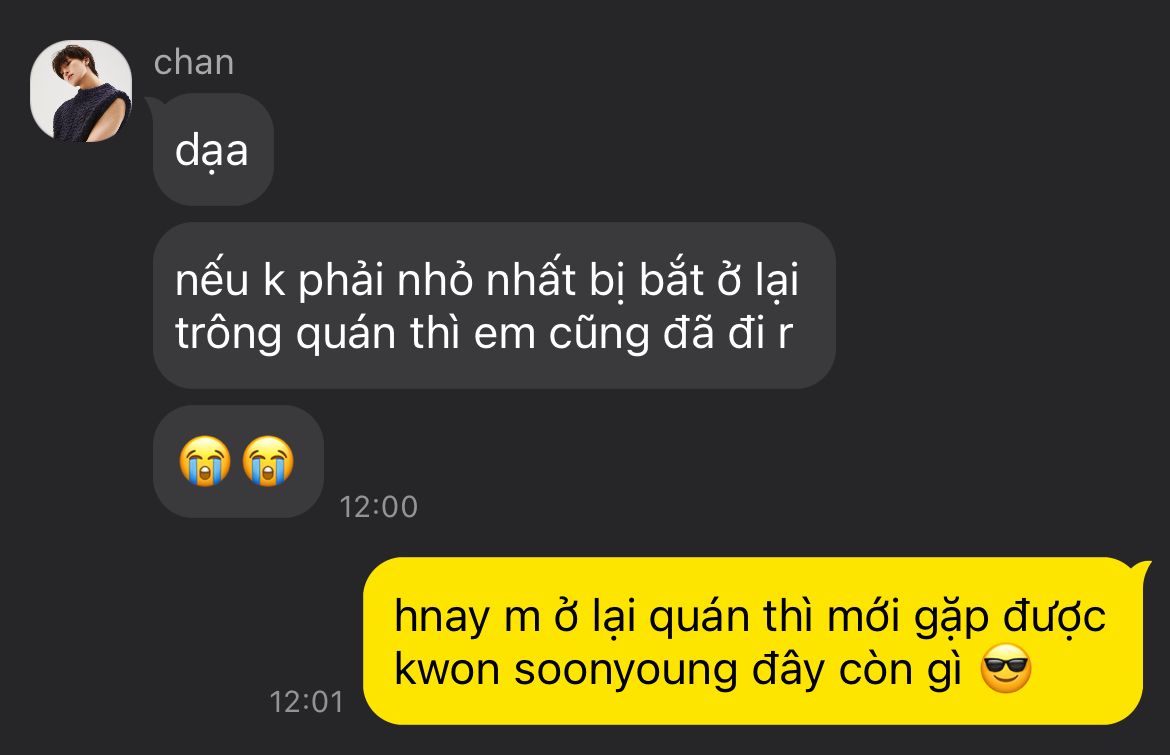Click the first crying face emoji
Viewport: 1170px width, 755px height.
pyautogui.click(x=205, y=460)
